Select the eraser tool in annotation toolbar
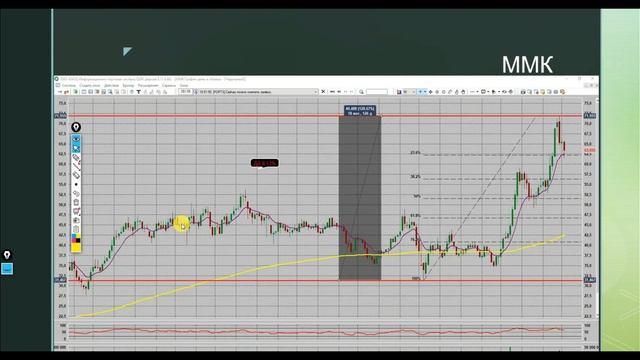 (x=76, y=175)
